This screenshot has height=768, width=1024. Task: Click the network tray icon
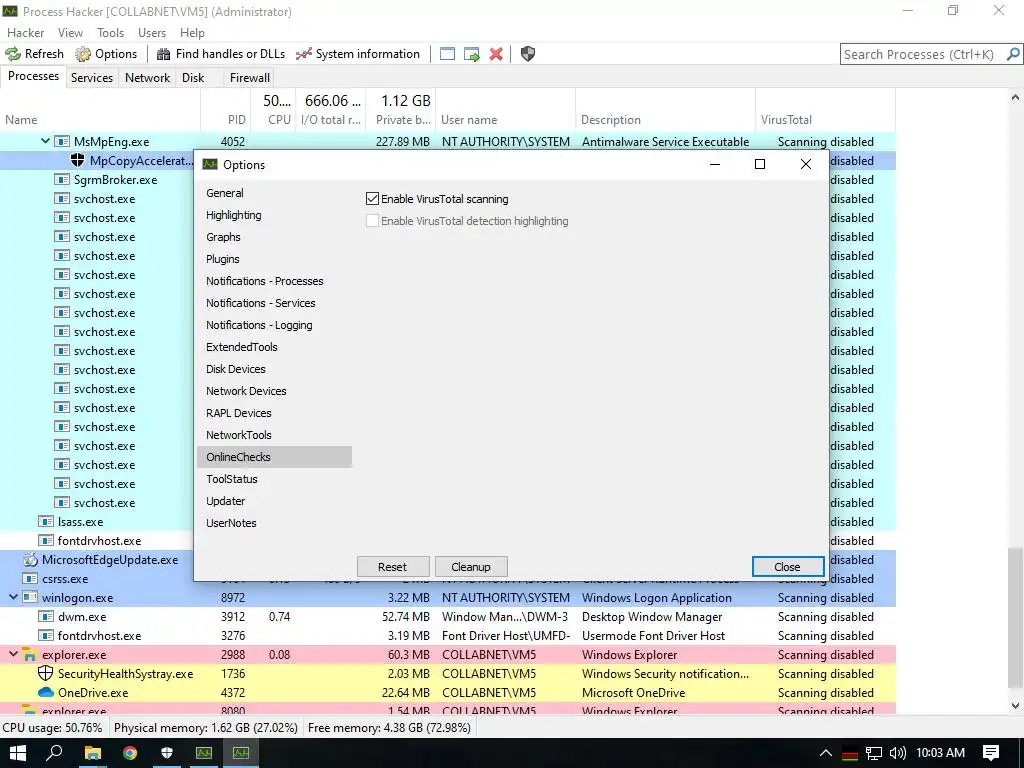(x=874, y=753)
